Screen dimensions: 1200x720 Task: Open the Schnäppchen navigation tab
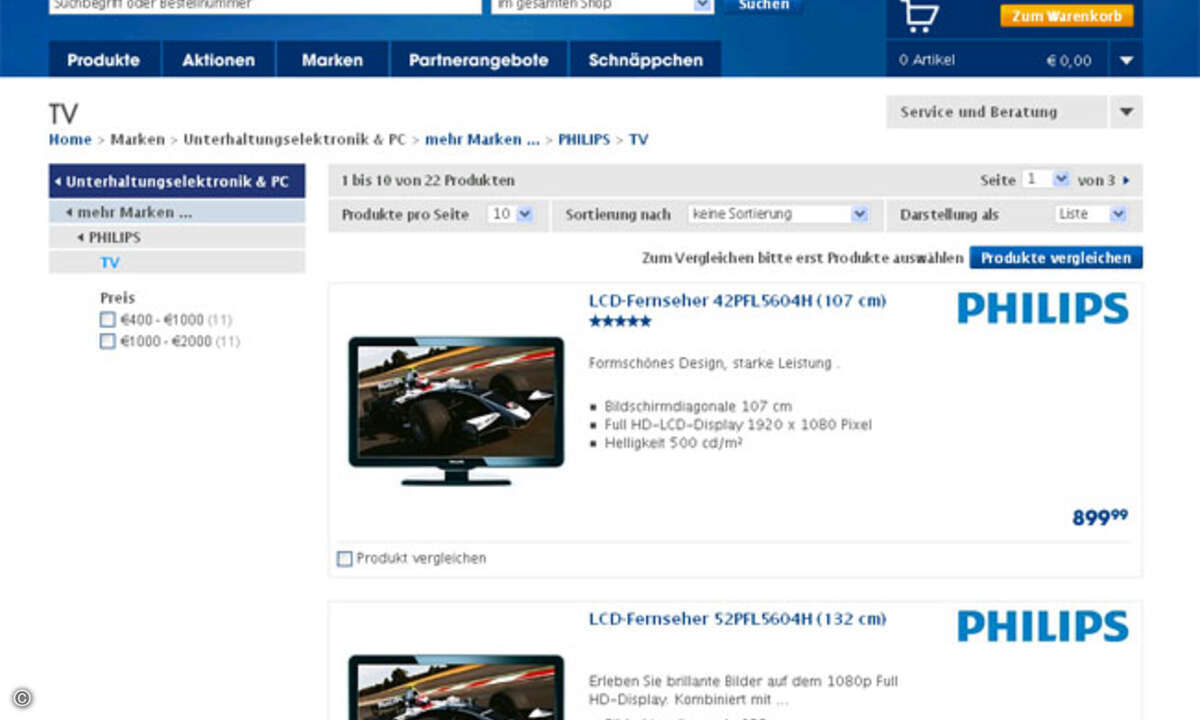(x=645, y=60)
